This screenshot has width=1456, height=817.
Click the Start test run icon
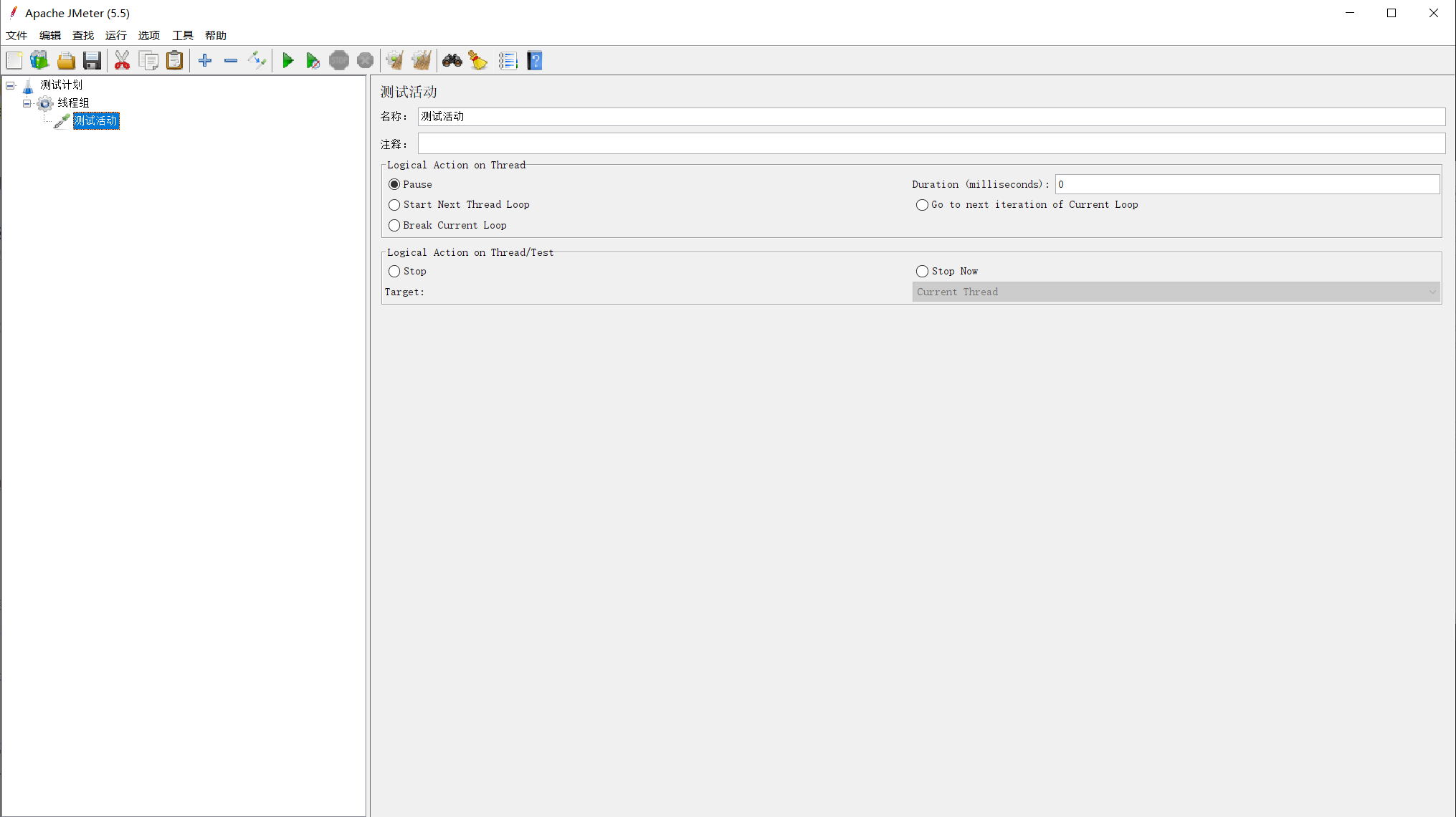click(287, 61)
